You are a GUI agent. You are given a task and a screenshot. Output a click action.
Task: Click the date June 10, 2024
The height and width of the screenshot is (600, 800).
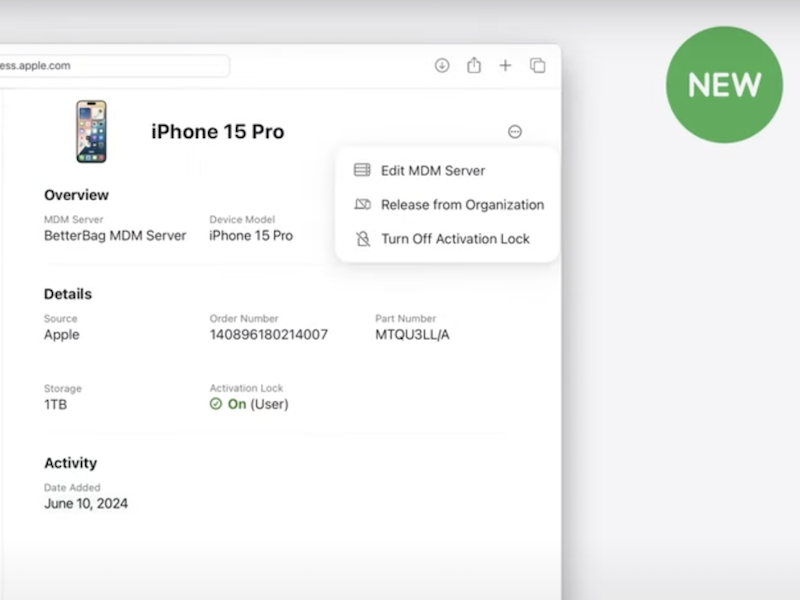pos(86,504)
